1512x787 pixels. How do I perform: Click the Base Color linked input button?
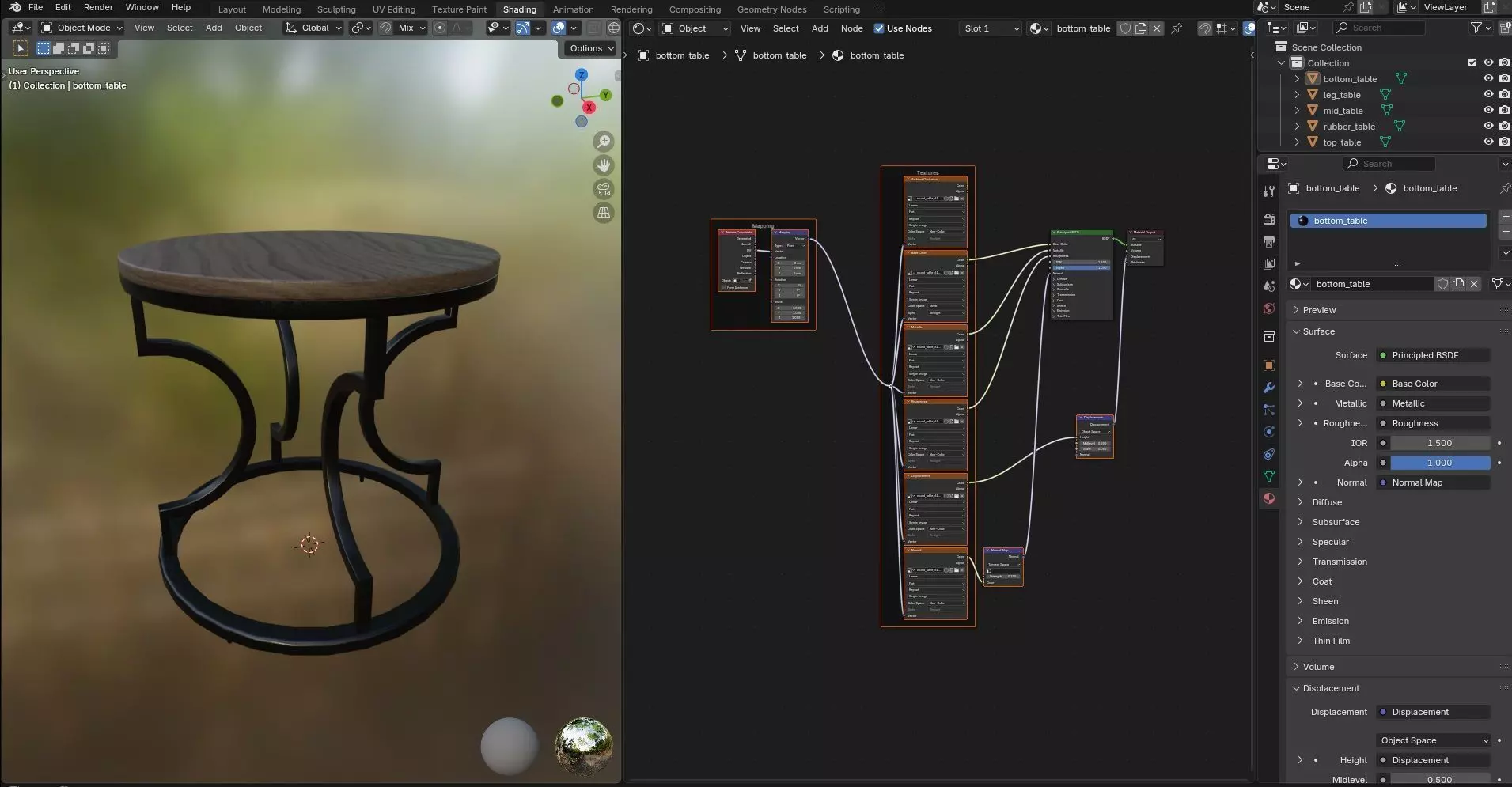1434,384
